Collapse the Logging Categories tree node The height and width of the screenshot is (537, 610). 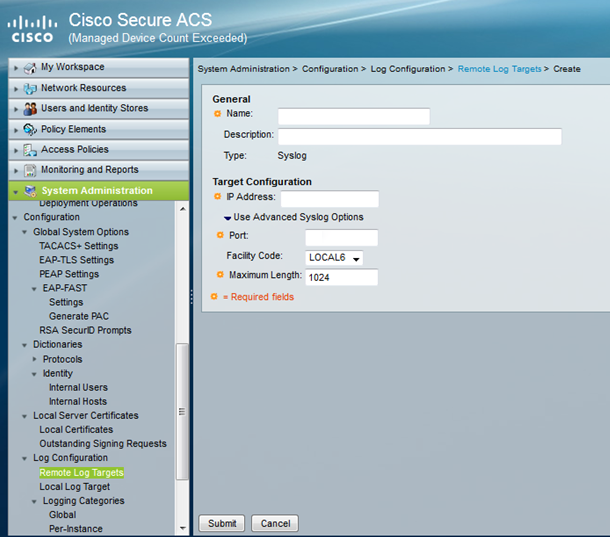(34, 502)
